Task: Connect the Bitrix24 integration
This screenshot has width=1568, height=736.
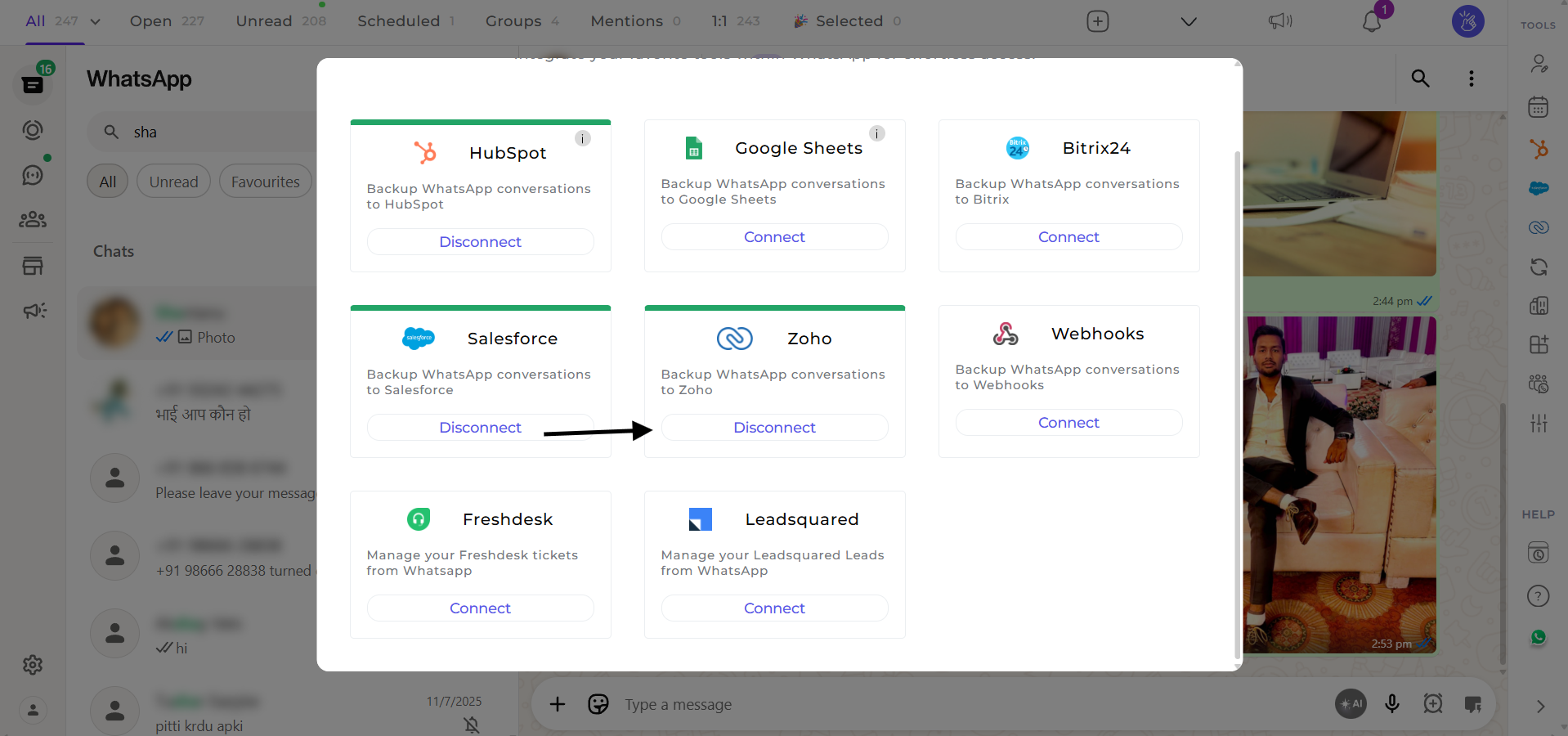Action: (1068, 237)
